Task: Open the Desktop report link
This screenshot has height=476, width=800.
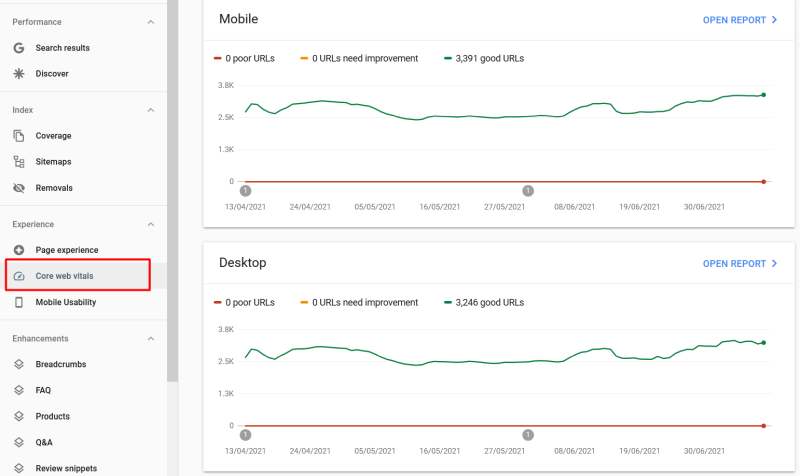Action: point(740,264)
